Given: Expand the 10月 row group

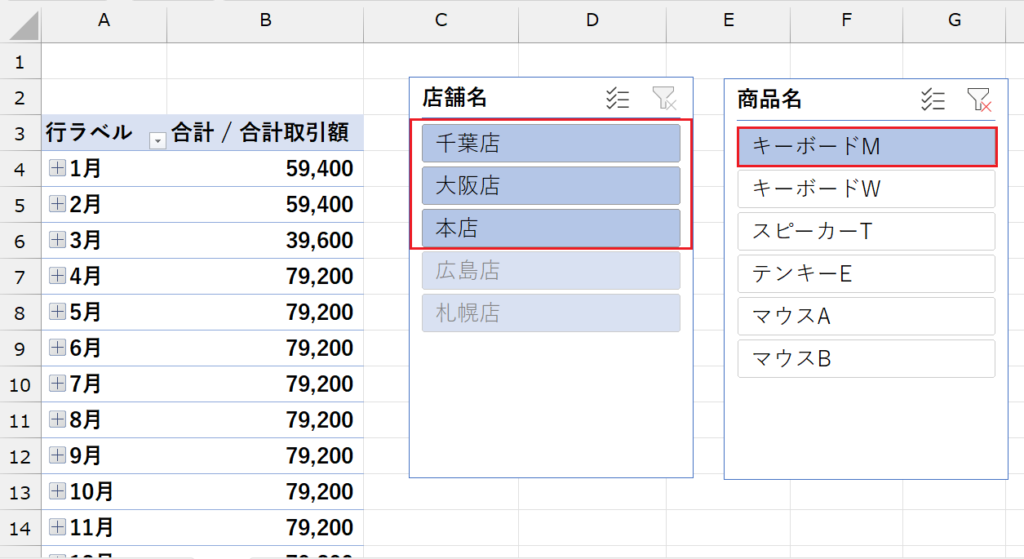Looking at the screenshot, I should 58,491.
